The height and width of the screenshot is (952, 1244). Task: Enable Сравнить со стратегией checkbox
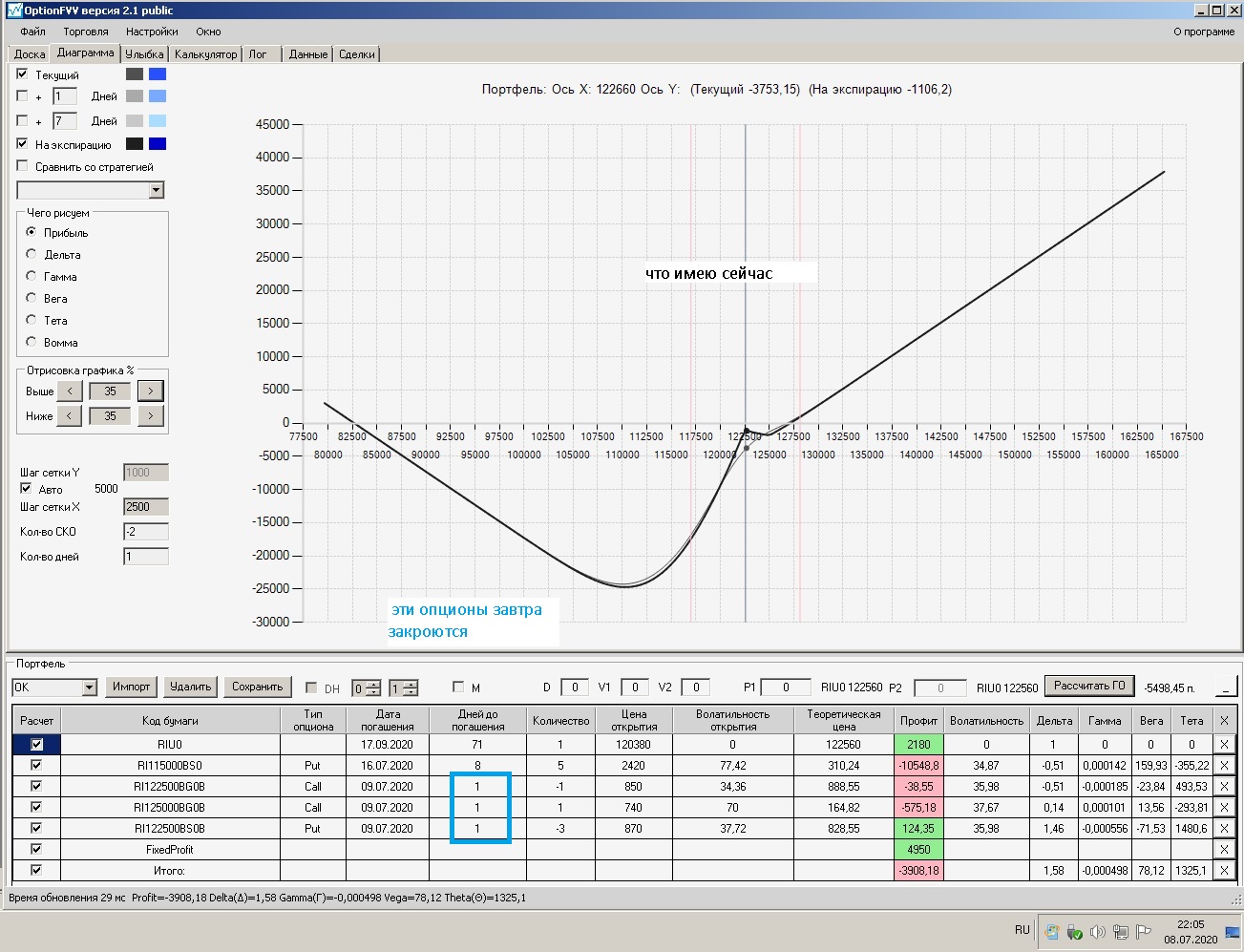point(22,166)
